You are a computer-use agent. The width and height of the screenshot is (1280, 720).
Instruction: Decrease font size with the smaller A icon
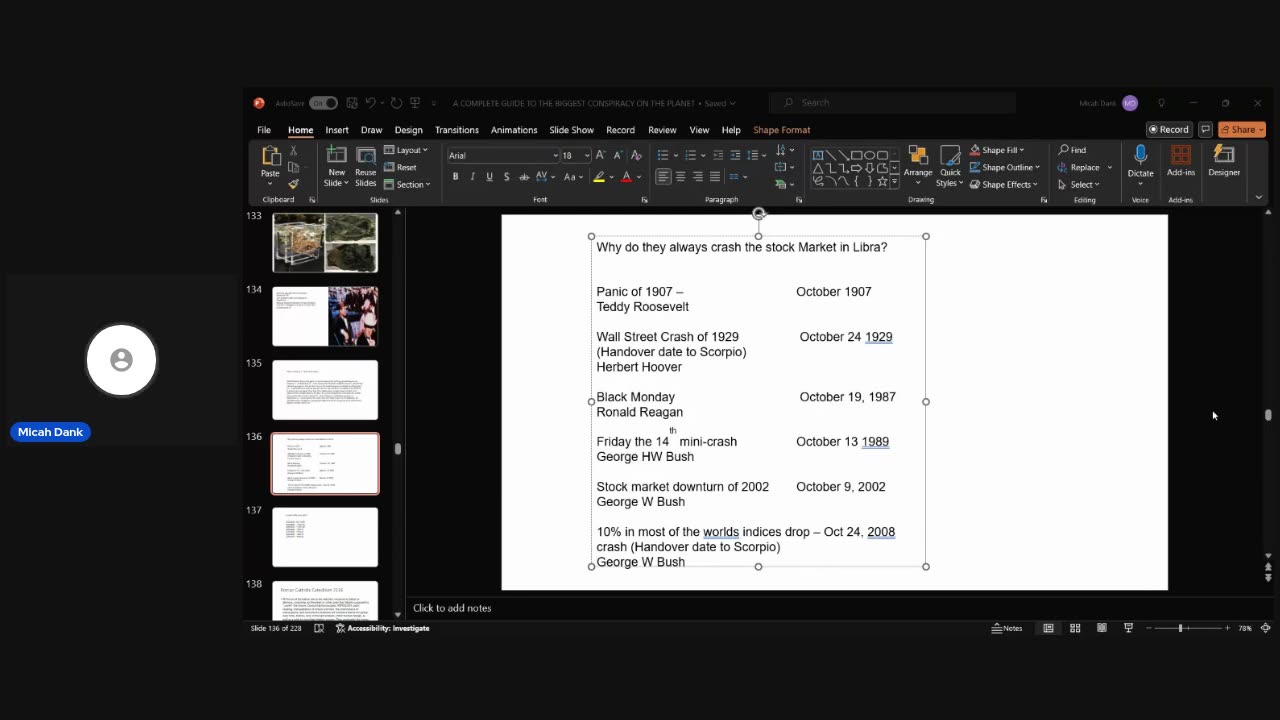coord(616,155)
